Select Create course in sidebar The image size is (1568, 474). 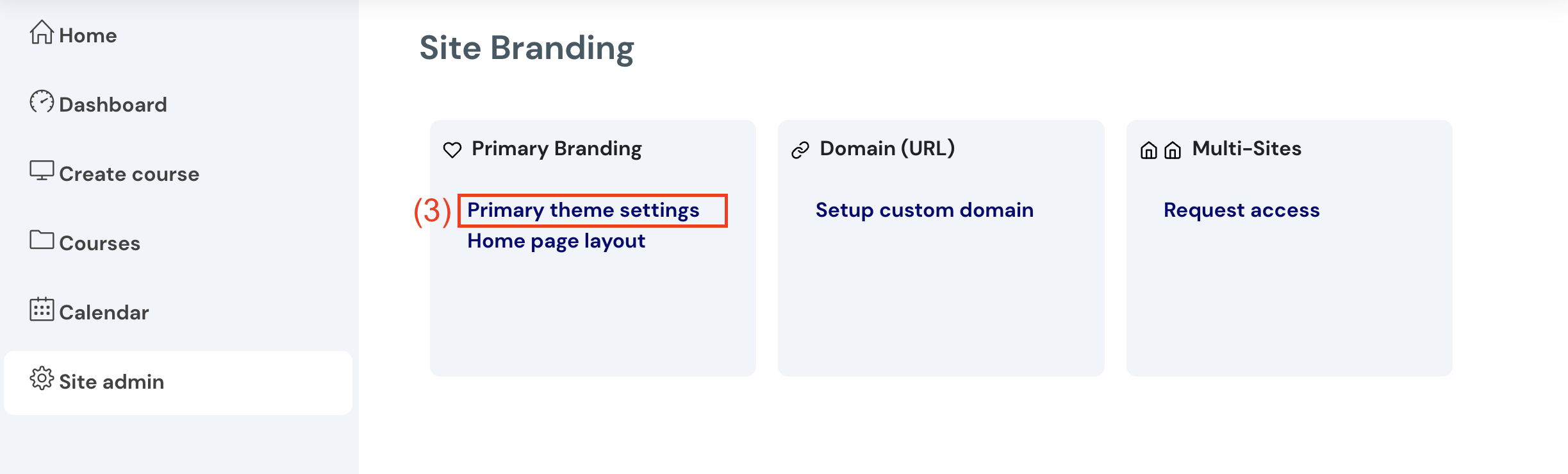click(x=129, y=174)
